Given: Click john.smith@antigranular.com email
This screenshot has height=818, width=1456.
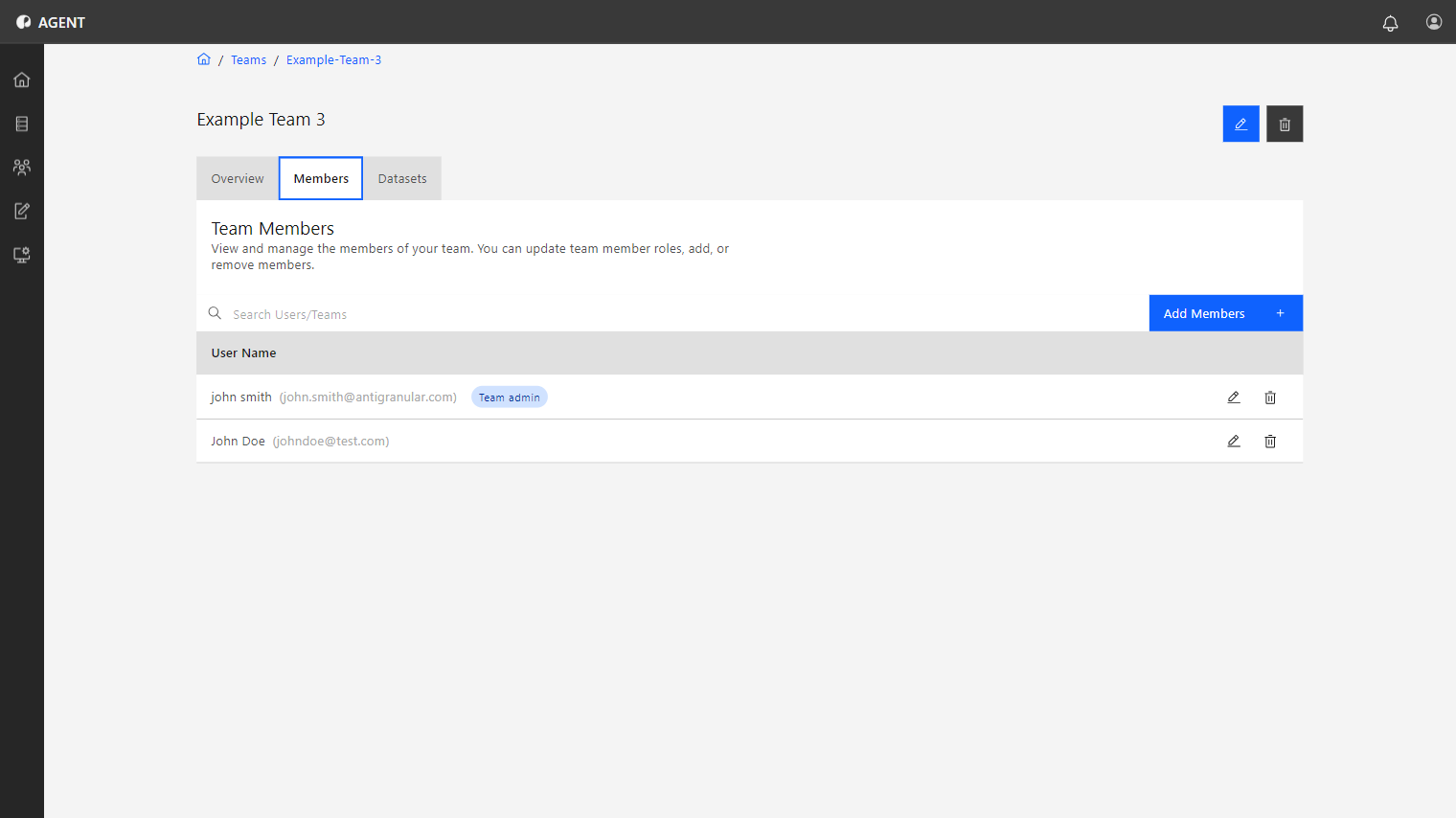Looking at the screenshot, I should 368,397.
